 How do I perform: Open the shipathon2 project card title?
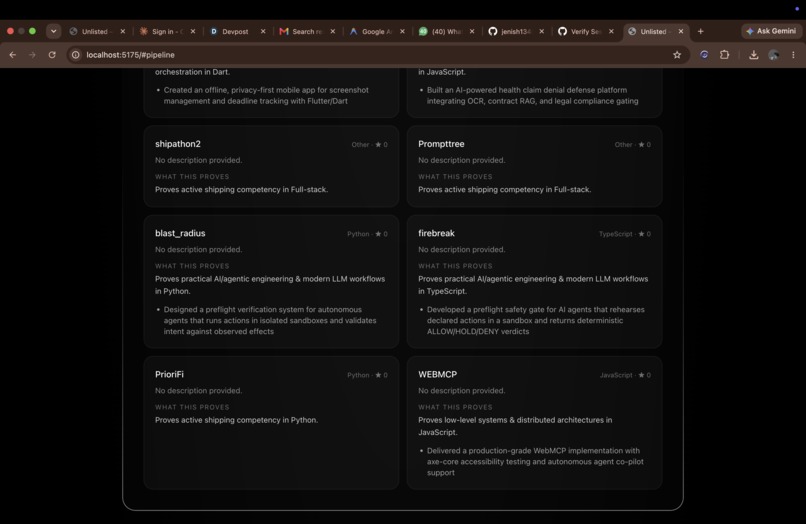(x=178, y=144)
